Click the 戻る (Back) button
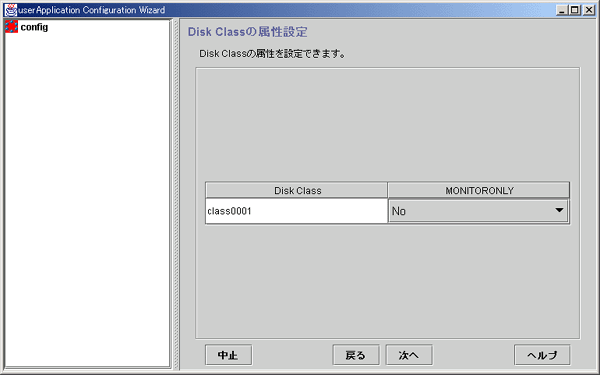600x375 pixels. (356, 355)
